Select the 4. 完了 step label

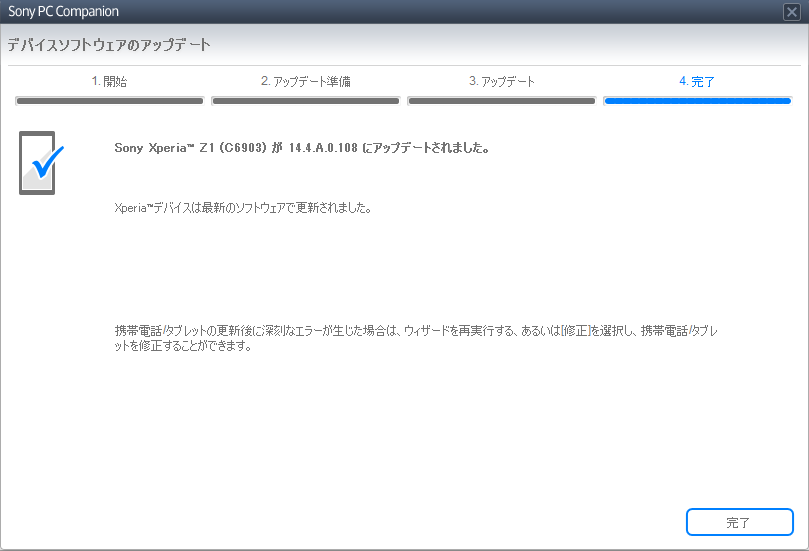[x=697, y=82]
